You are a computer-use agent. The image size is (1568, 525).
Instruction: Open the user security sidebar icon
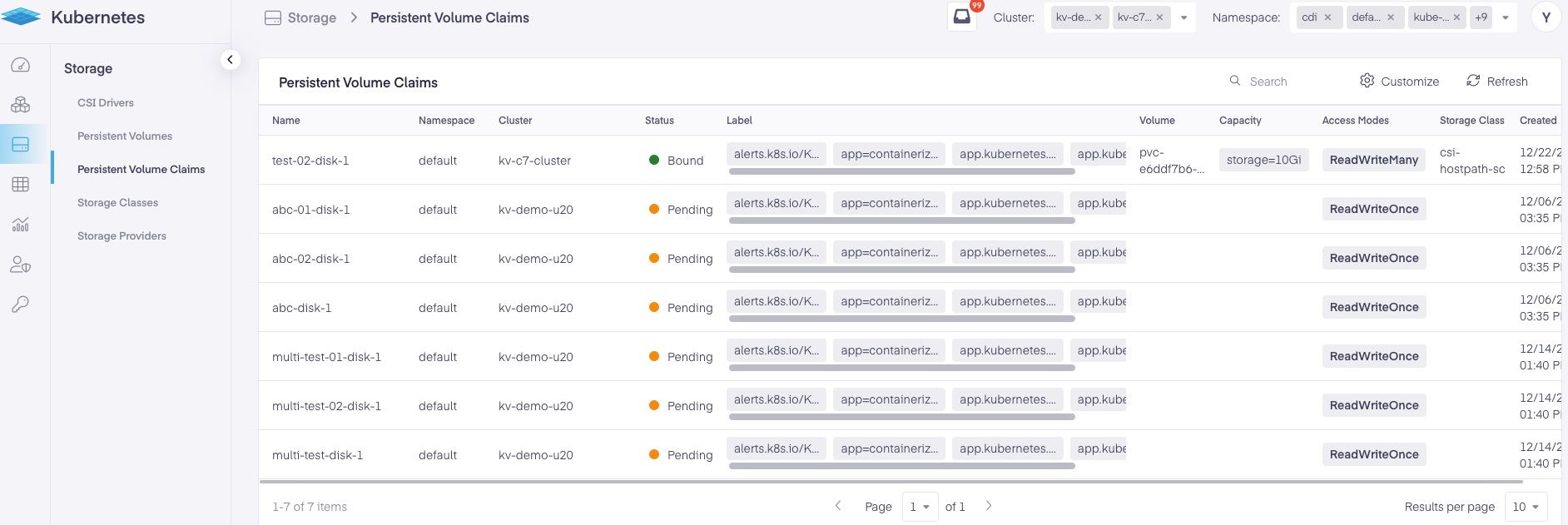point(21,265)
